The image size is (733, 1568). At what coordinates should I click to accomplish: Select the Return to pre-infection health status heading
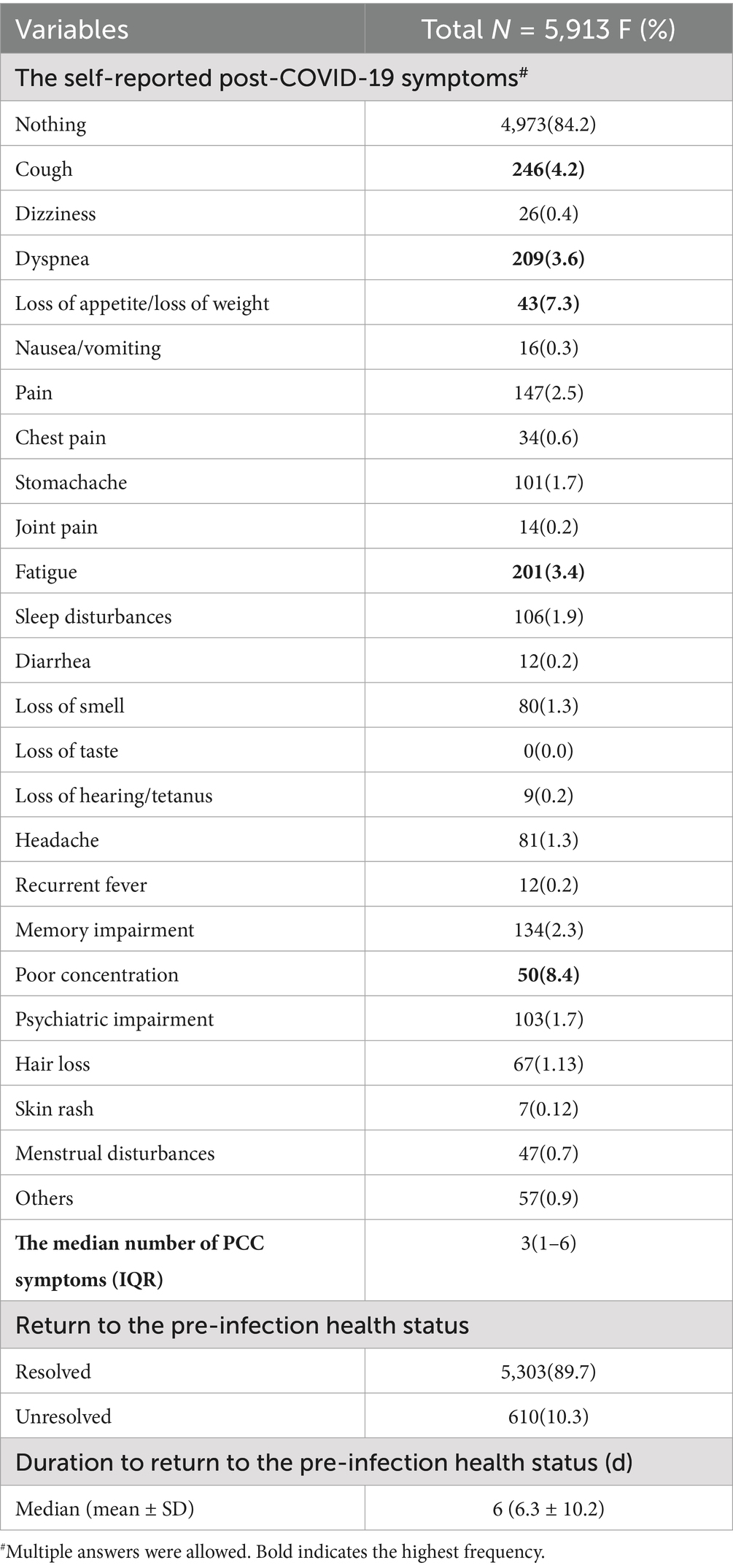tap(242, 1325)
